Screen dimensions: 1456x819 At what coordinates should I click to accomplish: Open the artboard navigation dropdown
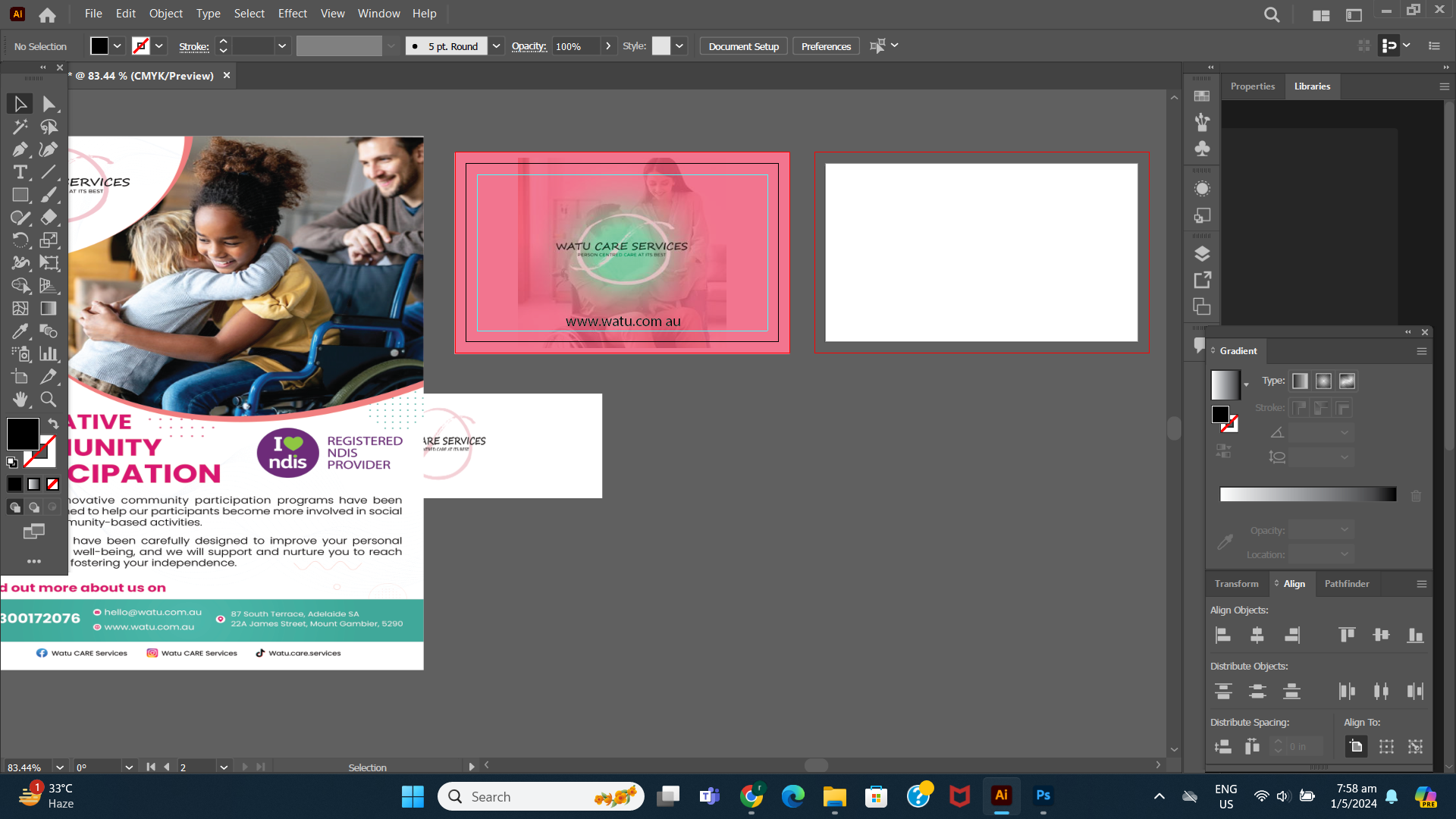[224, 767]
